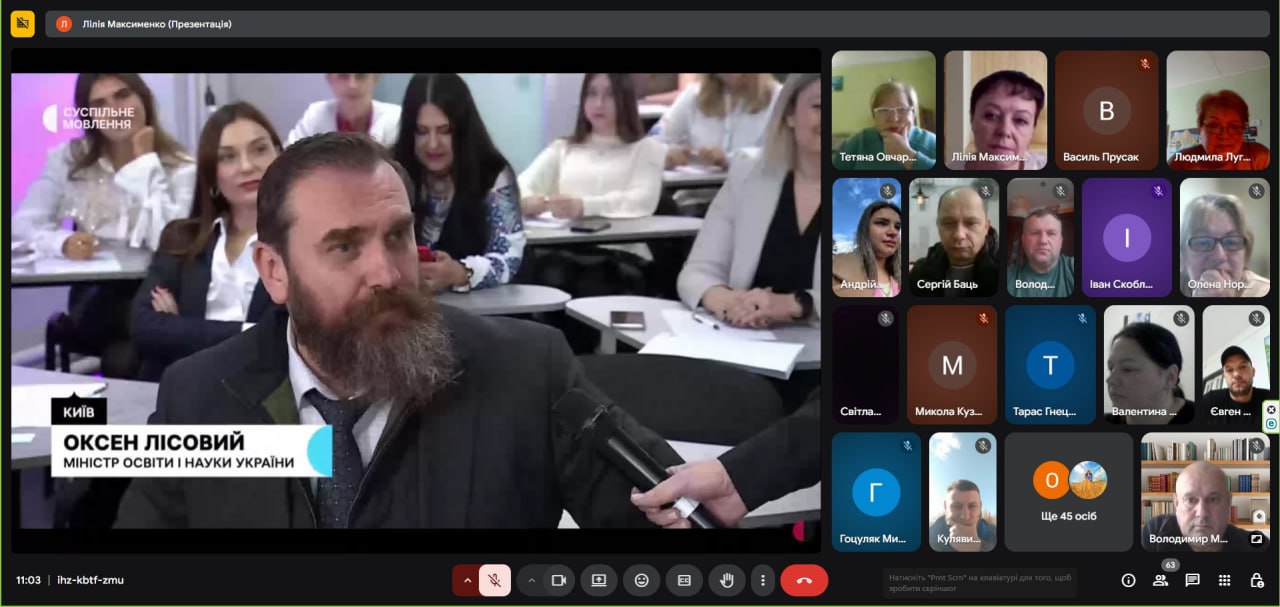Click the yellow camera-off icon top left
This screenshot has height=607, width=1280.
[x=22, y=23]
